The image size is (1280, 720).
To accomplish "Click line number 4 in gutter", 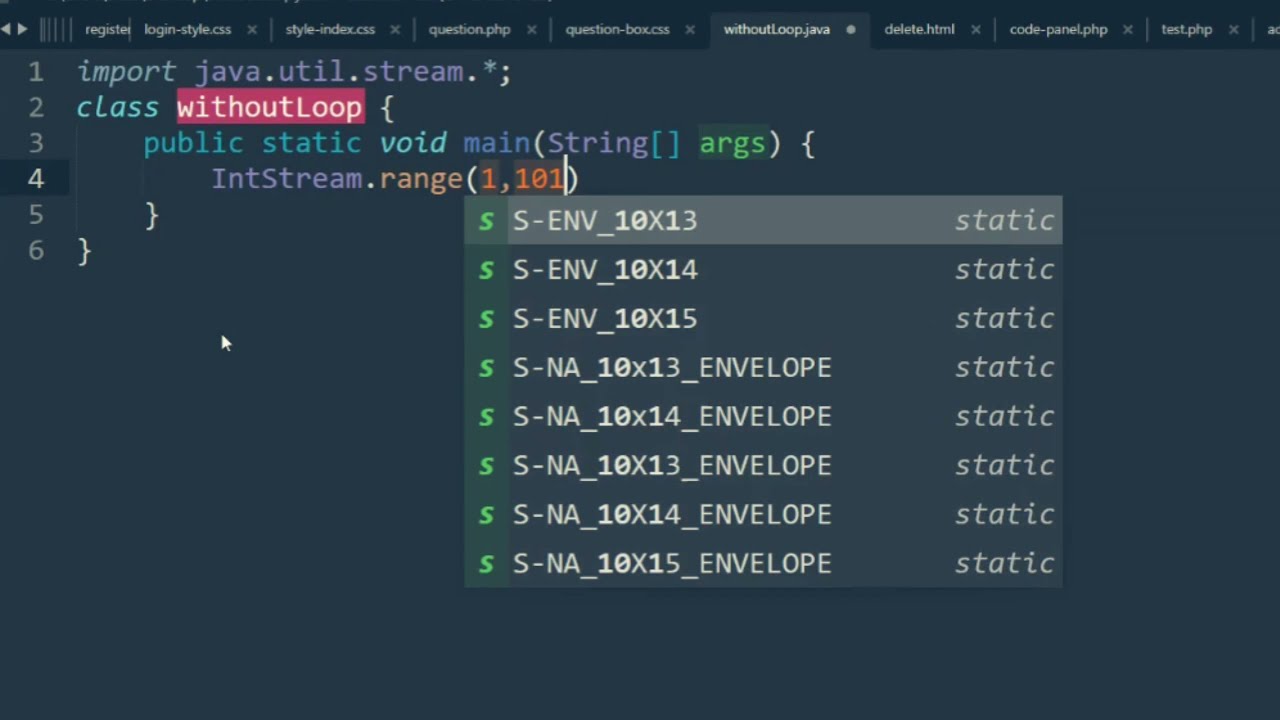I will [x=36, y=178].
